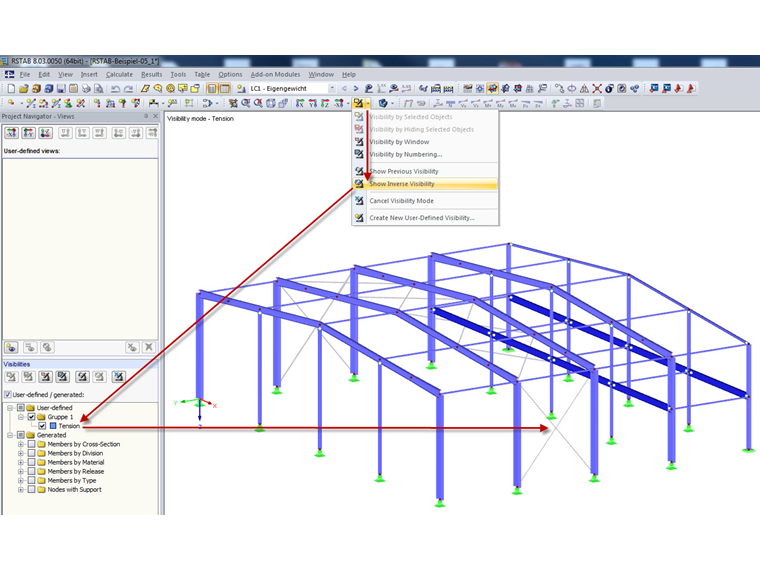Redo the last undone action
The image size is (760, 570).
point(128,88)
